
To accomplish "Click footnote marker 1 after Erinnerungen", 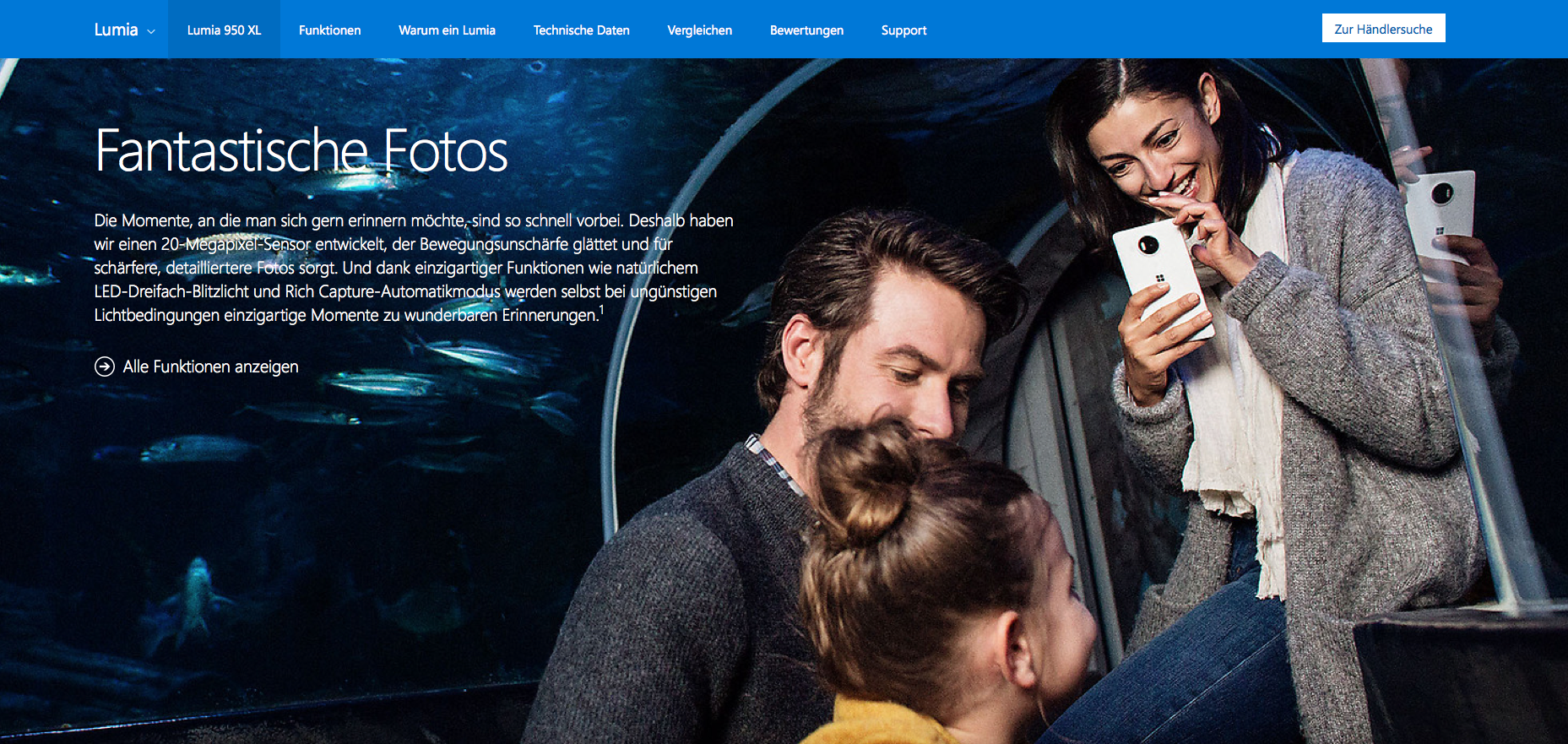I will (601, 310).
